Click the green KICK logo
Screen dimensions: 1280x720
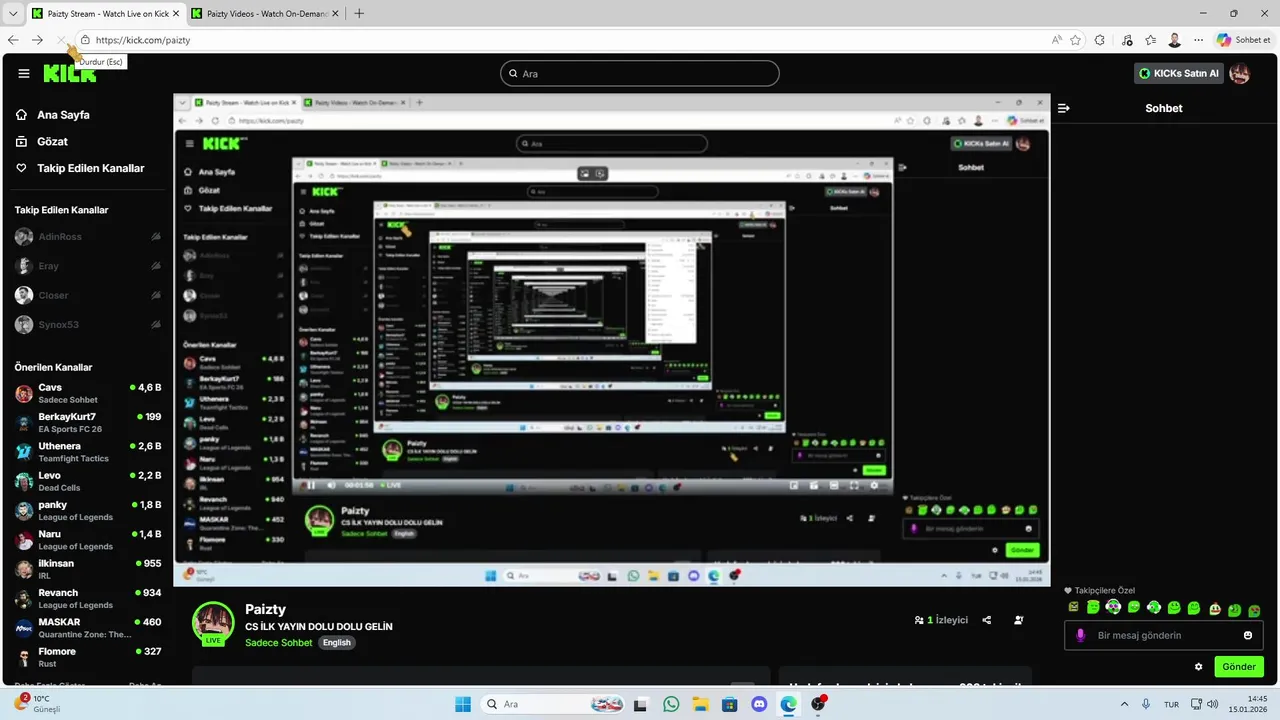(x=70, y=73)
